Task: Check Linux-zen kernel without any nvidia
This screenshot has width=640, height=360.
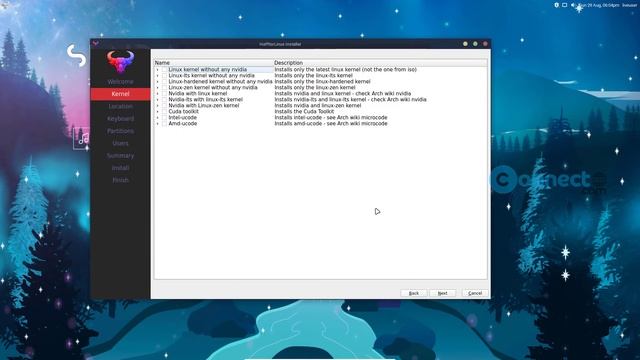Action: click(x=164, y=87)
